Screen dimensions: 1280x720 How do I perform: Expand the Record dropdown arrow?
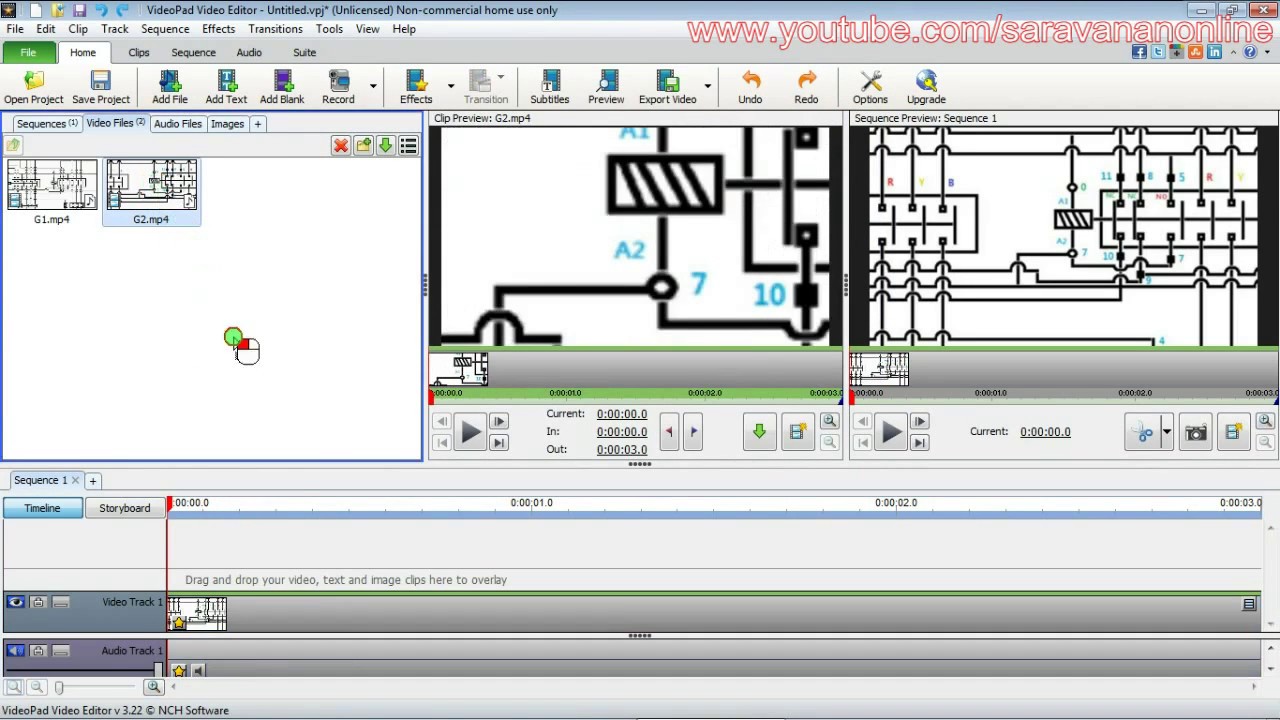(373, 86)
